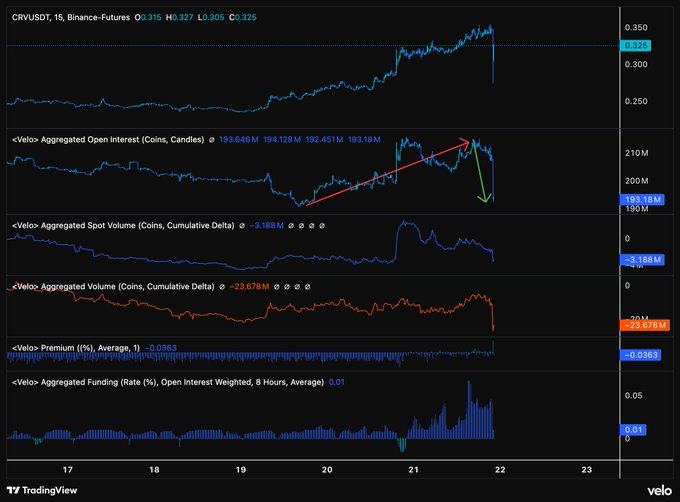This screenshot has width=680, height=502.
Task: Click the high value H0.327
Action: click(x=180, y=17)
